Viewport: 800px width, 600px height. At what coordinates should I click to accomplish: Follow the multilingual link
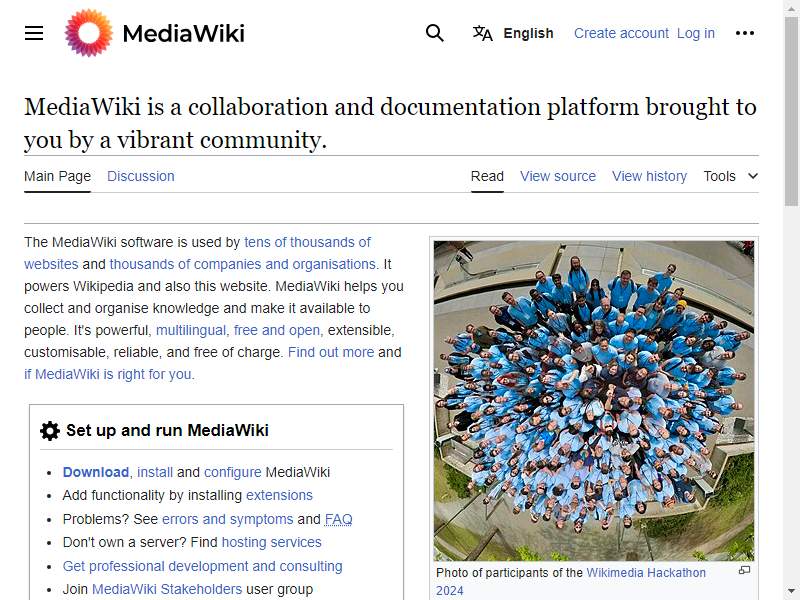190,330
